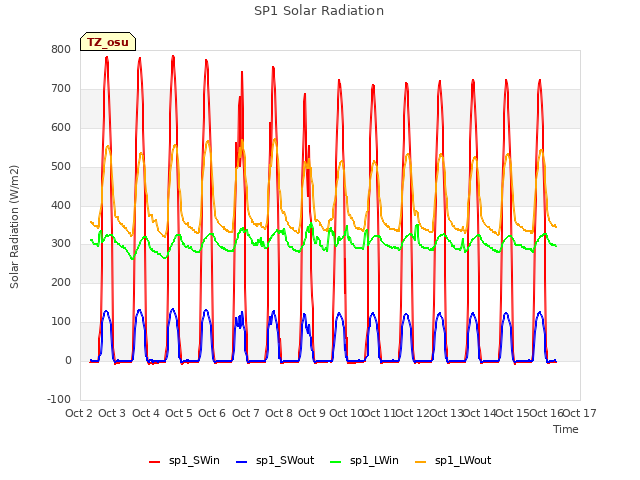Toggle the sp1_LWin legend label
The width and height of the screenshot is (640, 480).
[x=374, y=461]
